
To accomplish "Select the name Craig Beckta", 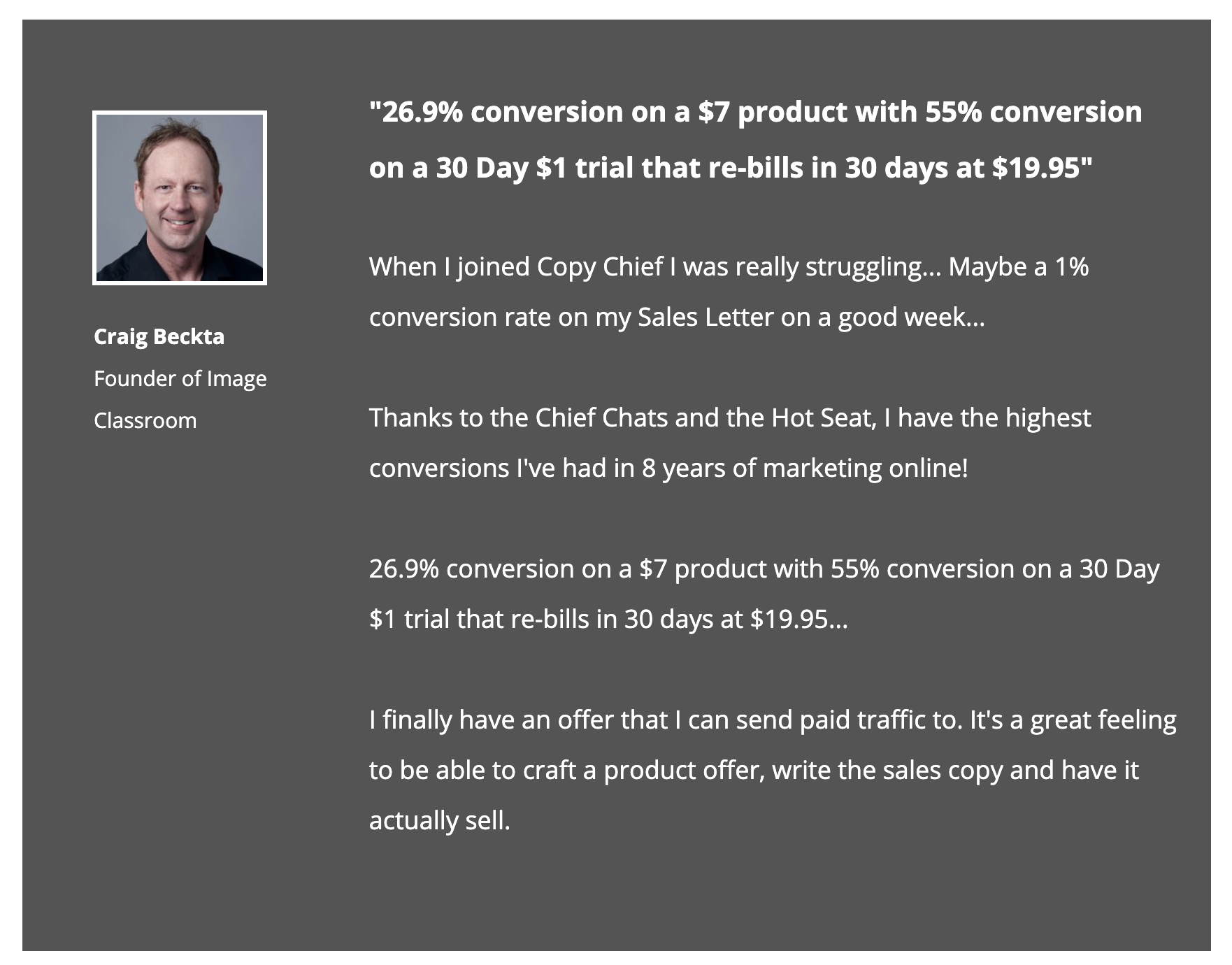I will coord(159,336).
